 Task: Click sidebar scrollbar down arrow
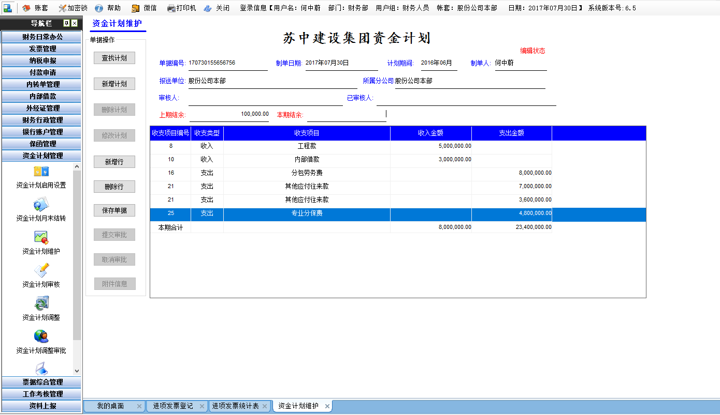tap(77, 371)
